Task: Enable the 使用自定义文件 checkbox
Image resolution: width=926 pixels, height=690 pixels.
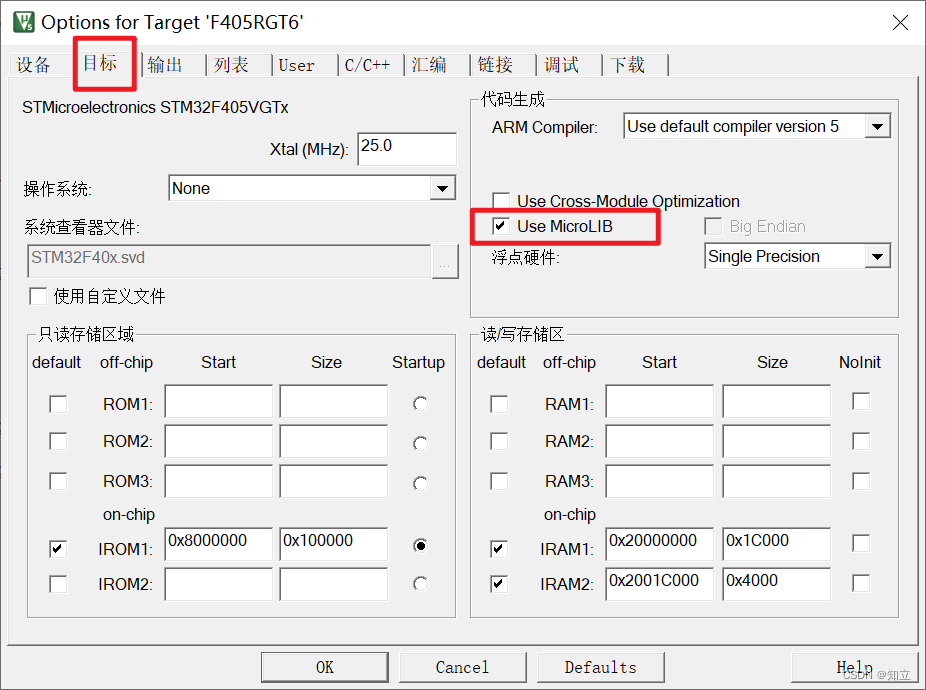Action: point(38,296)
